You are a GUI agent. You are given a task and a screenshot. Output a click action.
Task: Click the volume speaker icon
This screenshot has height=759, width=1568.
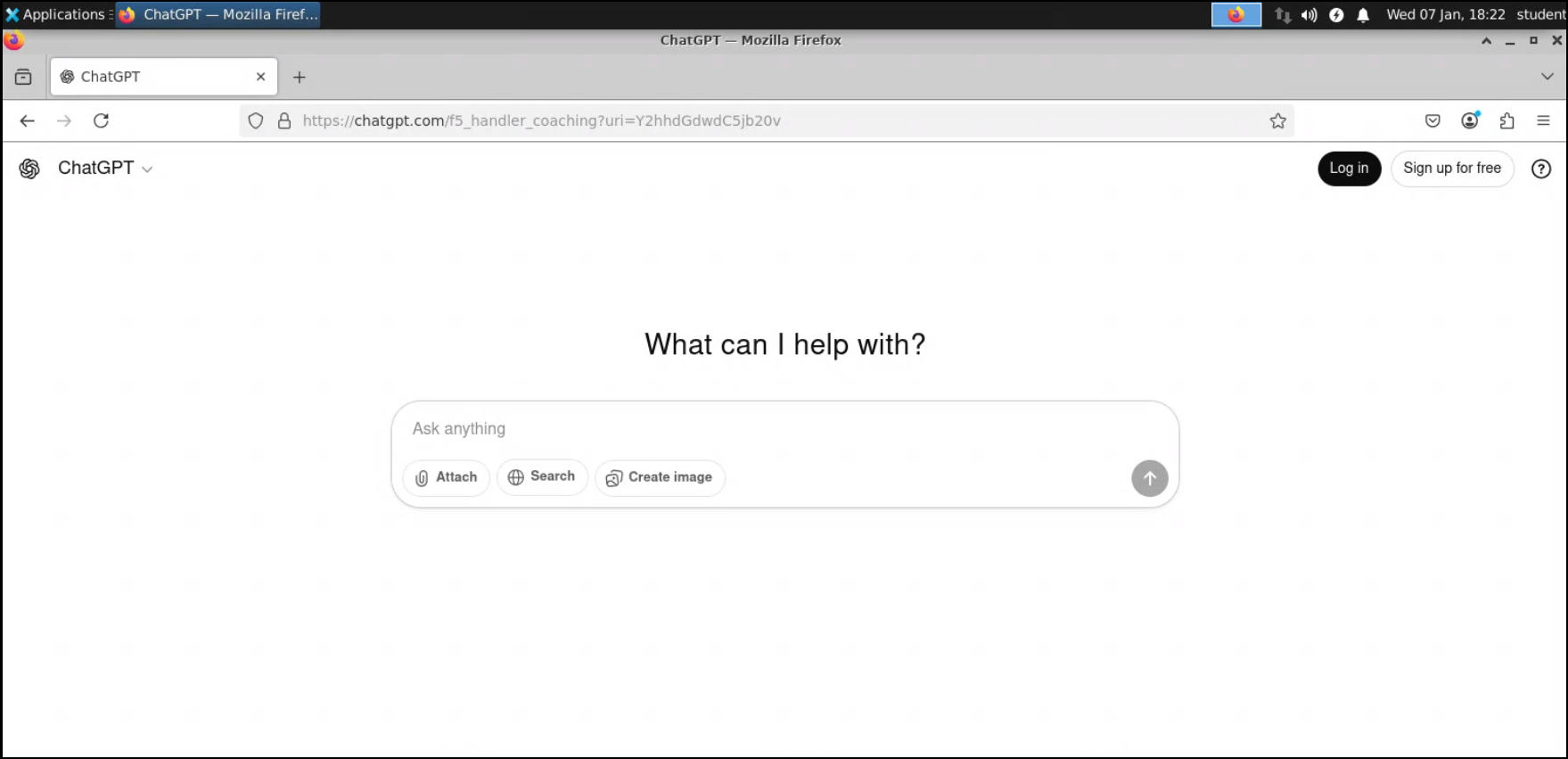point(1309,15)
